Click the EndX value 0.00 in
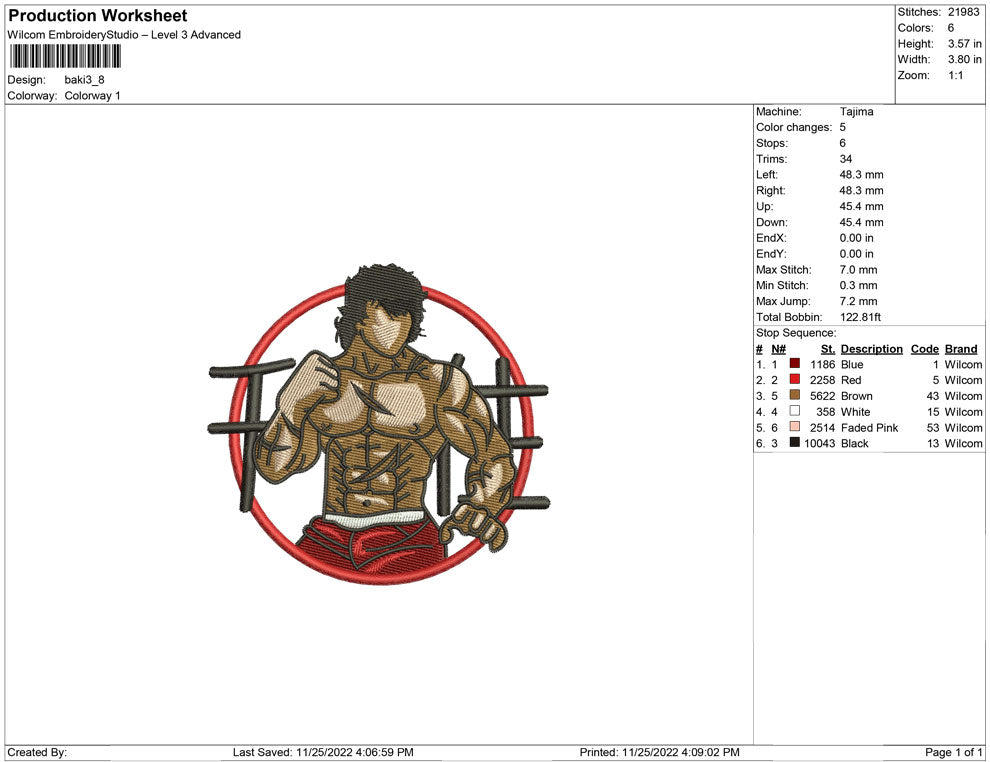Viewport: 990px width, 762px height. (857, 238)
